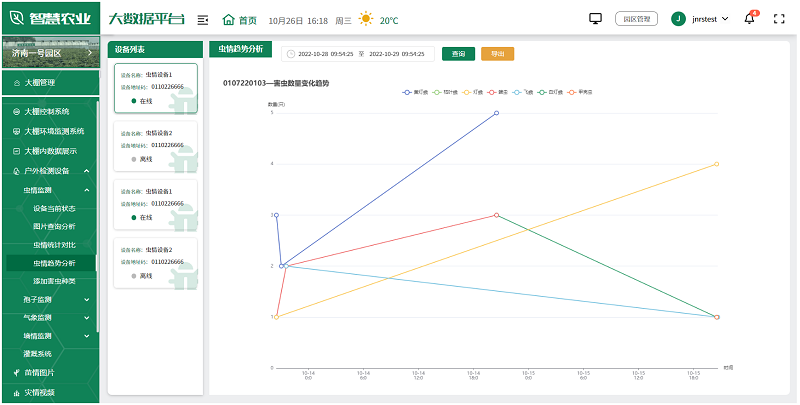Toggle the dark green legend series
This screenshot has height=405, width=800.
pyautogui.click(x=548, y=92)
